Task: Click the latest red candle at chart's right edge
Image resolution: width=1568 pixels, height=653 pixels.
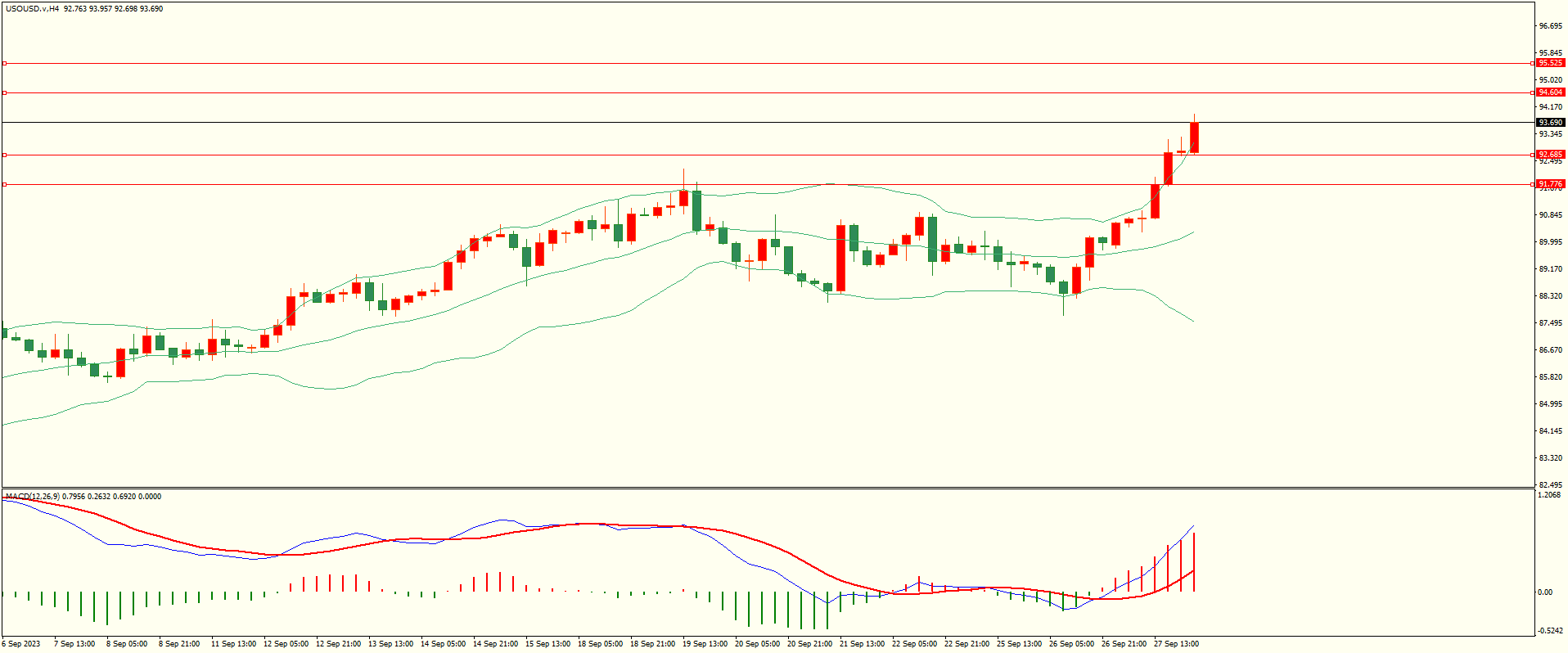Action: [x=1194, y=137]
